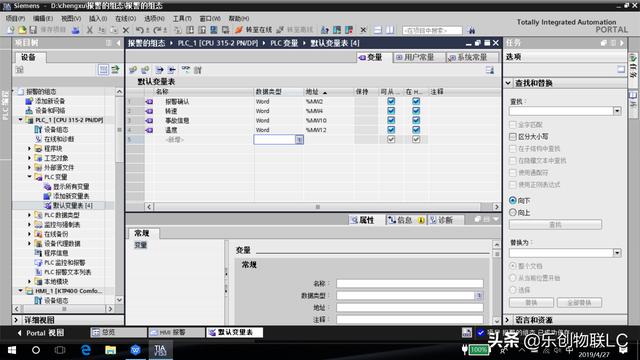
Task: Expand the 语言和资源 section
Action: (508, 320)
